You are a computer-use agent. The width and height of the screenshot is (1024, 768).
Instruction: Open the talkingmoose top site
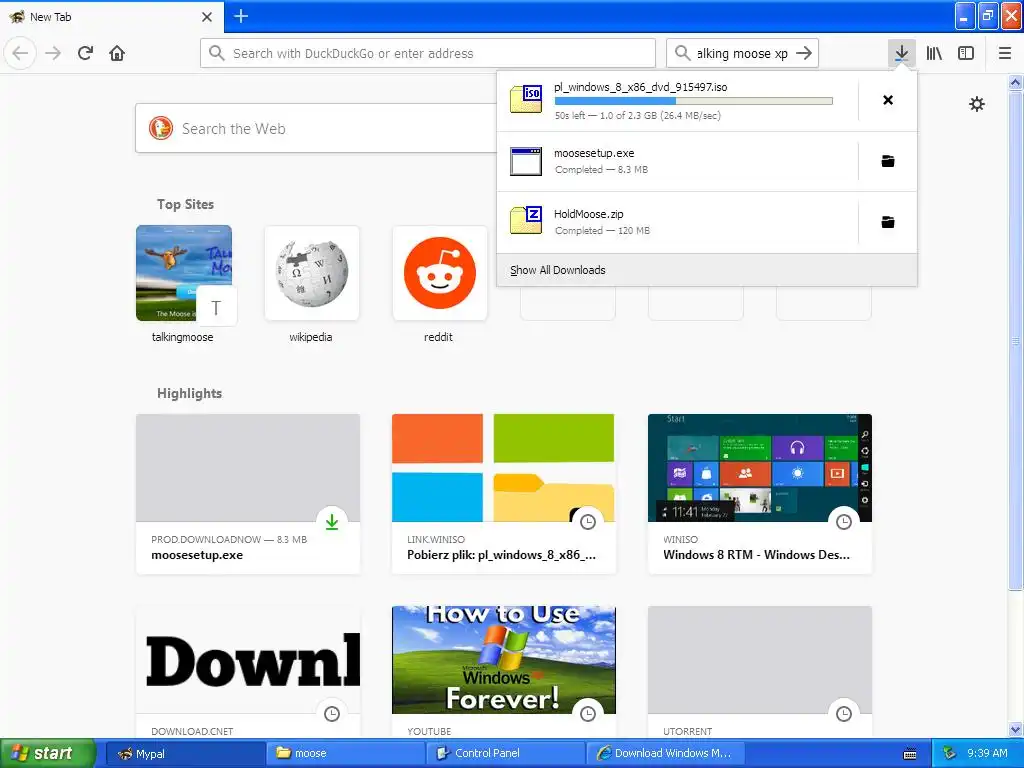tap(184, 273)
